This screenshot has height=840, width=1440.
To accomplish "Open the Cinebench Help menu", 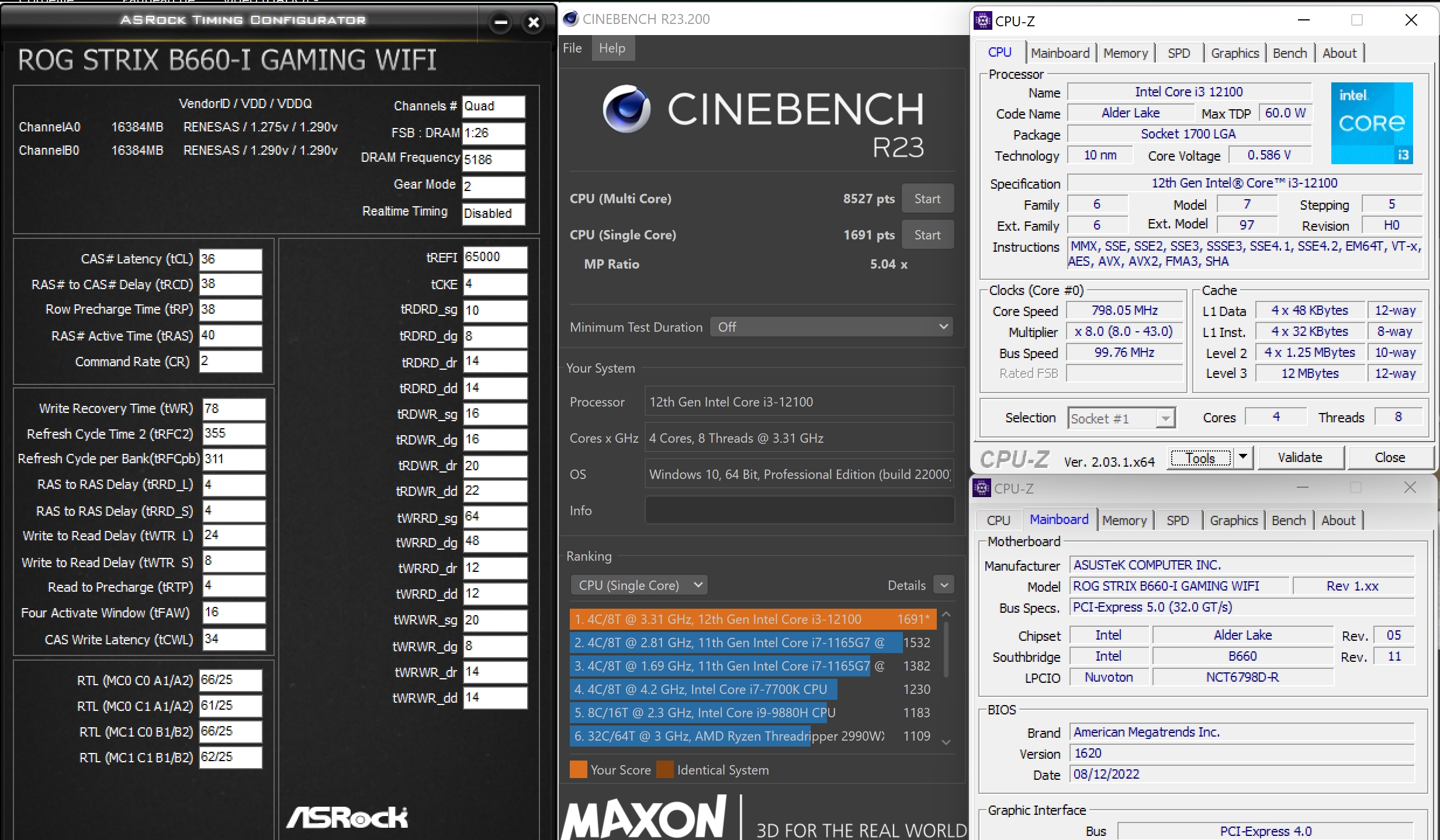I will [x=612, y=48].
